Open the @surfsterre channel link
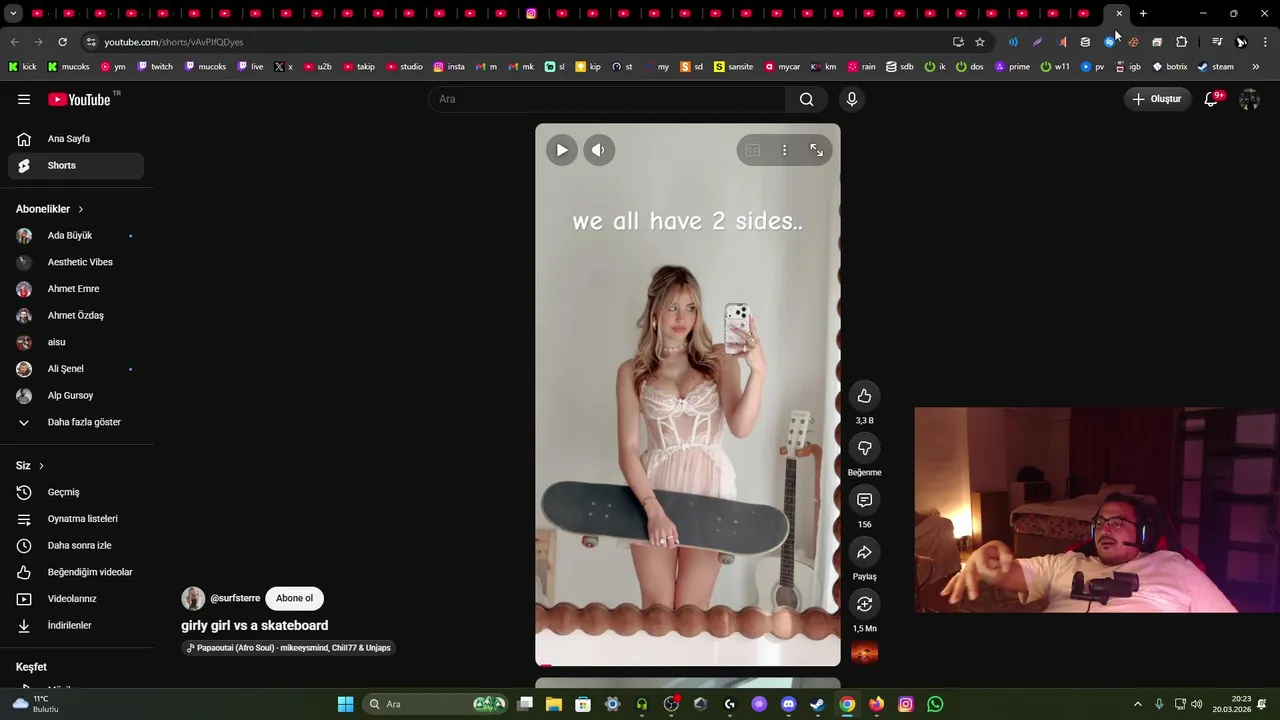The image size is (1280, 720). (x=235, y=598)
